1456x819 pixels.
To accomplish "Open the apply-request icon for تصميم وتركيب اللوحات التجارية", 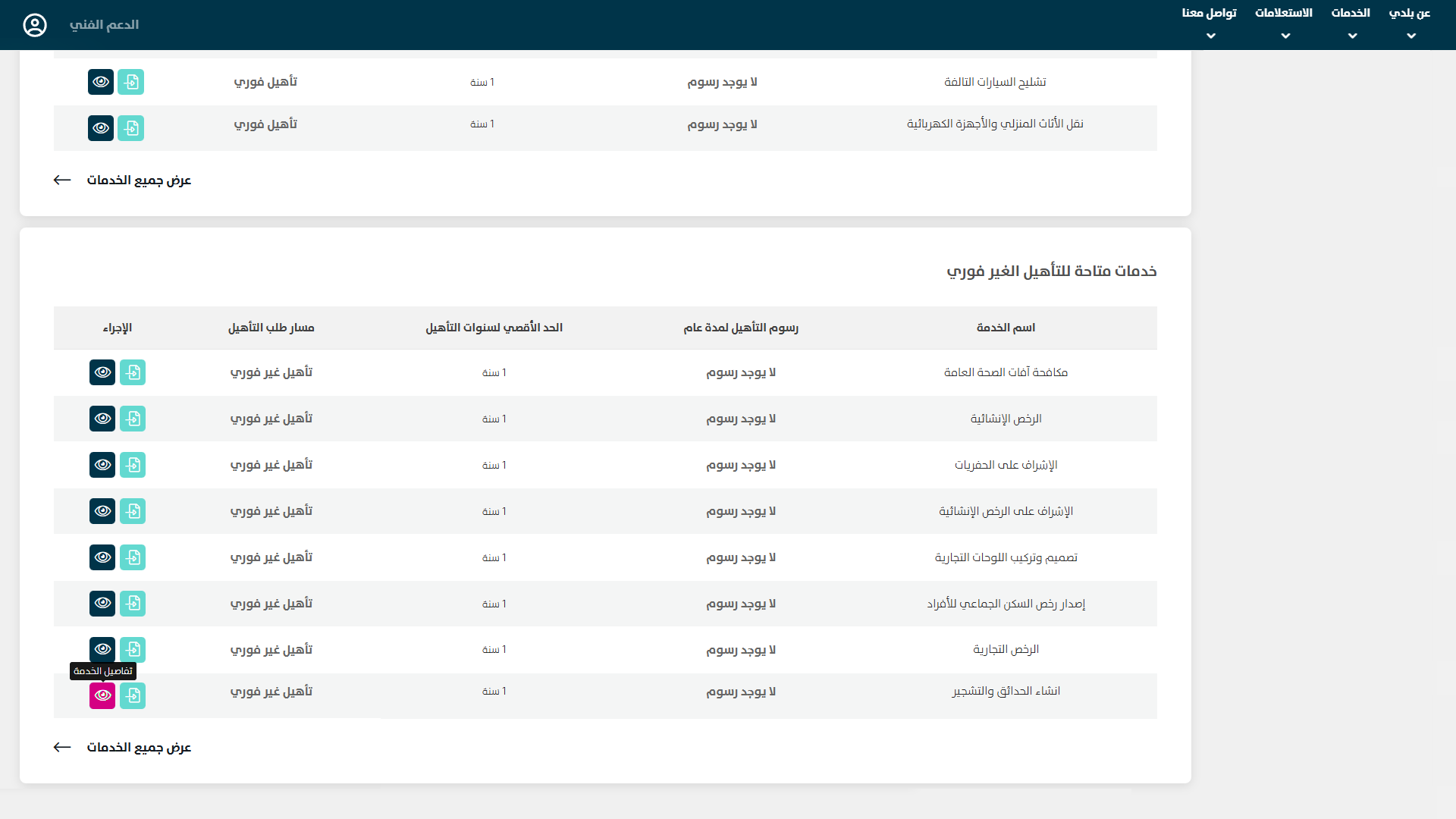I will [133, 557].
